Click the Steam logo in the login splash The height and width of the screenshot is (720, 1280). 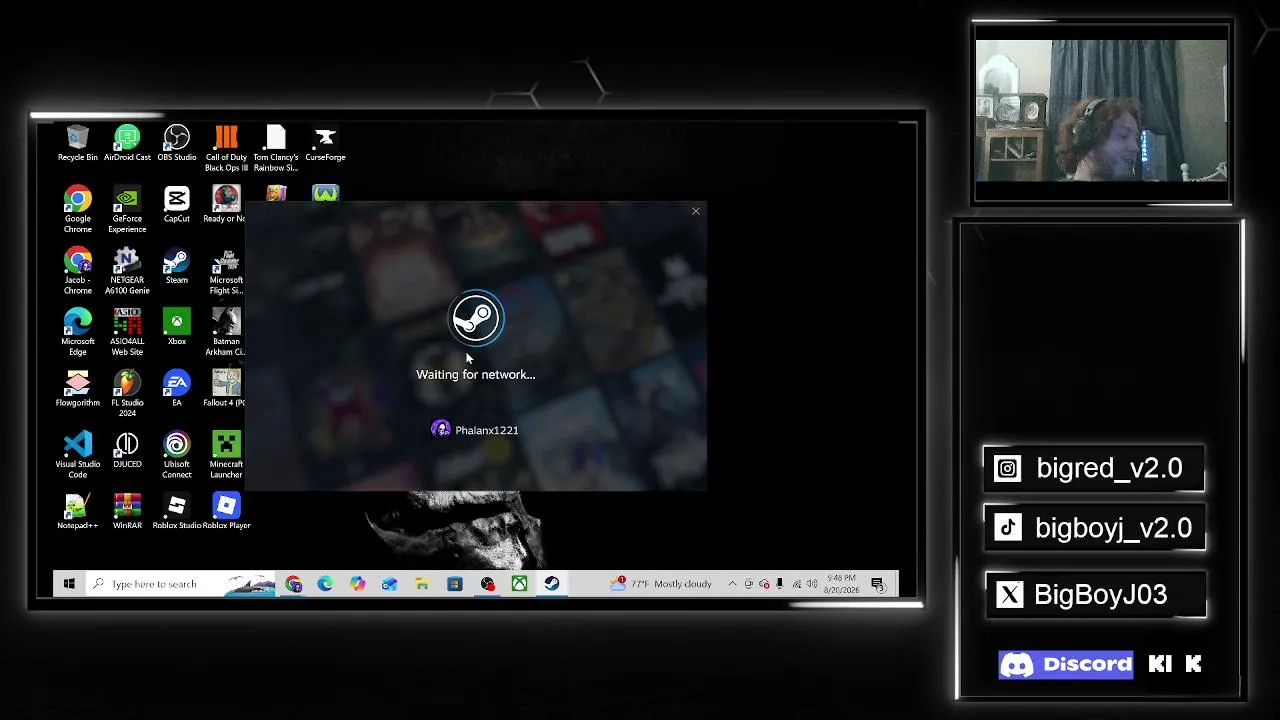point(476,319)
